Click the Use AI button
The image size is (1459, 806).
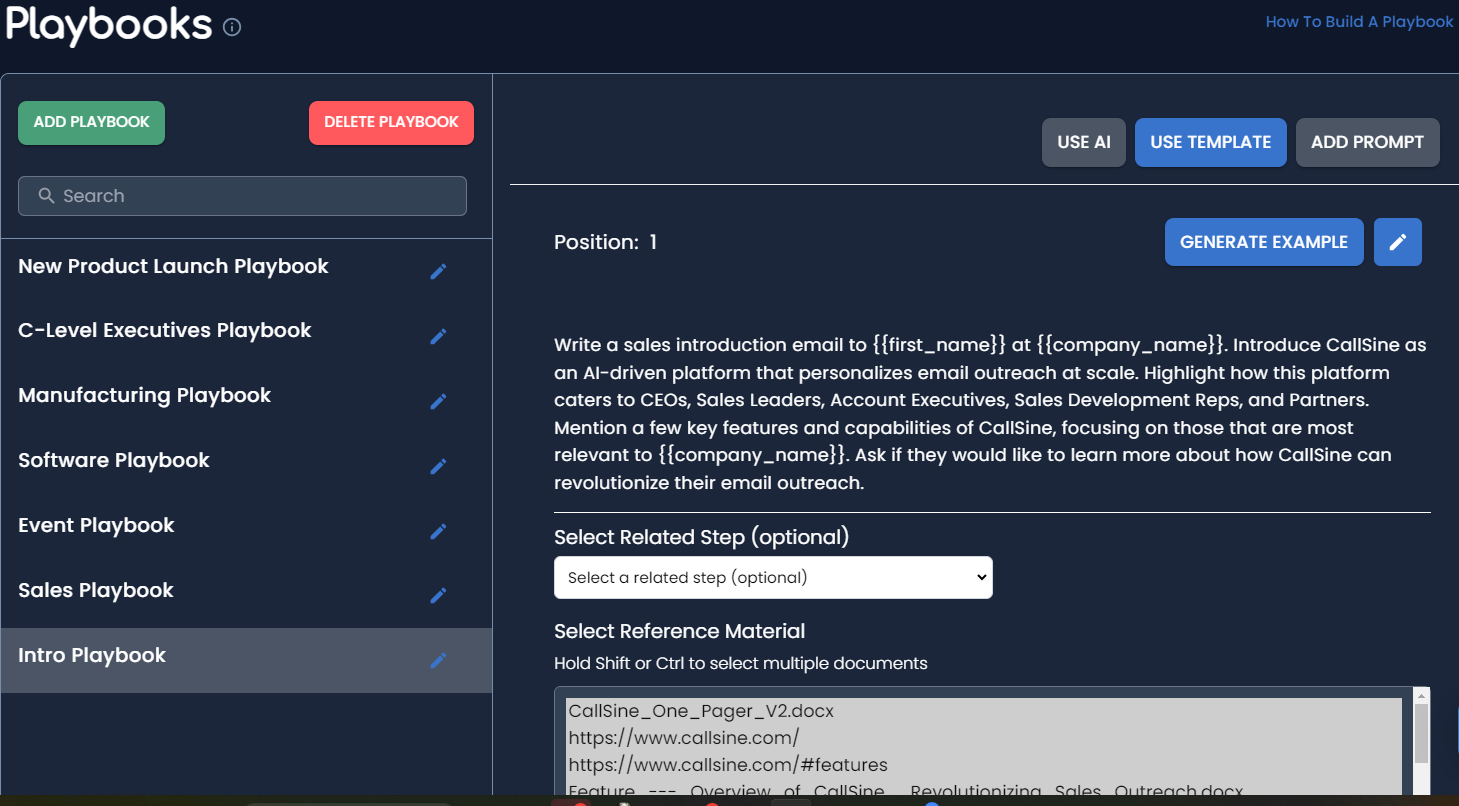click(1084, 142)
